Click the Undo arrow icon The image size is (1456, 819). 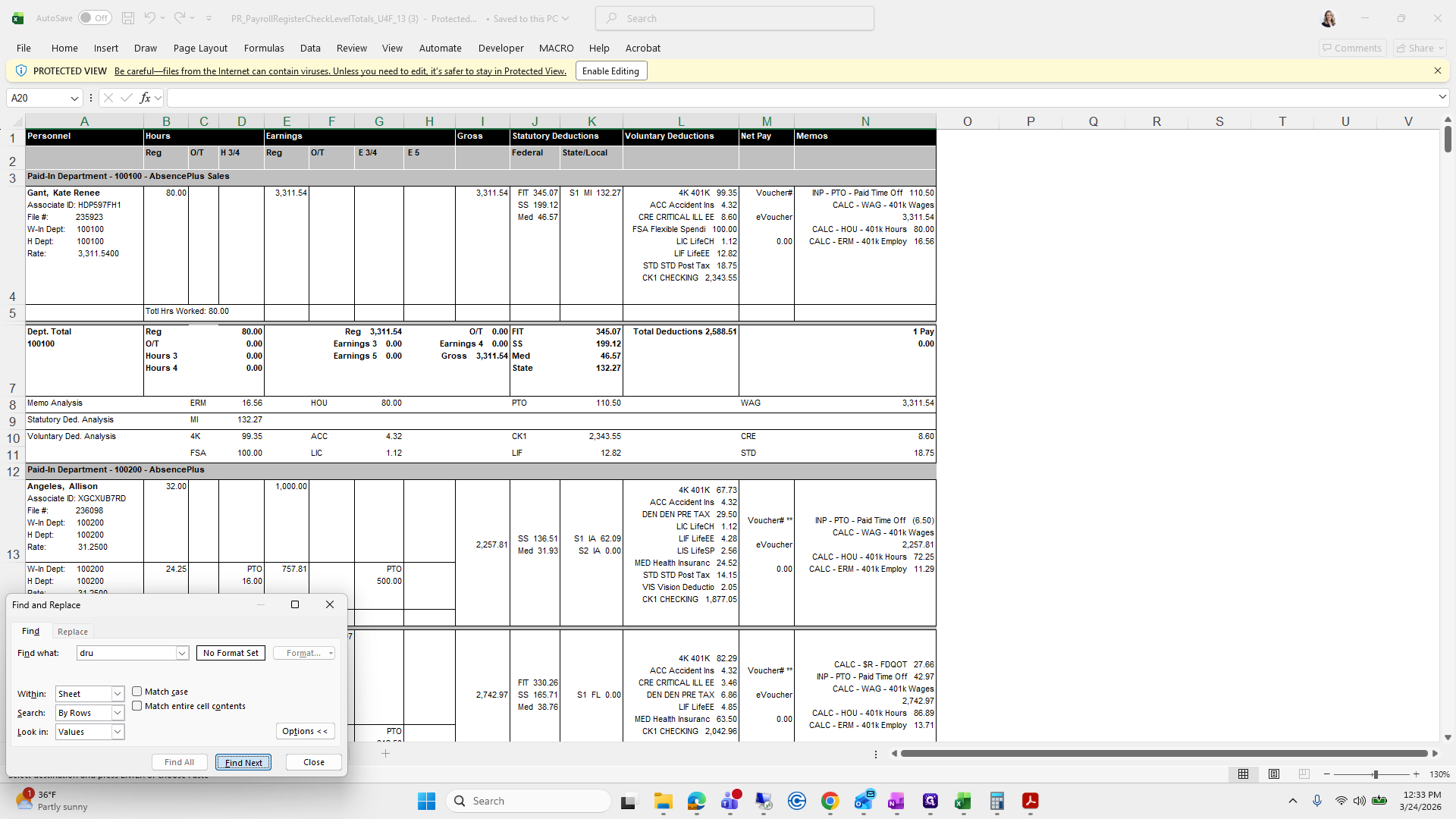150,18
